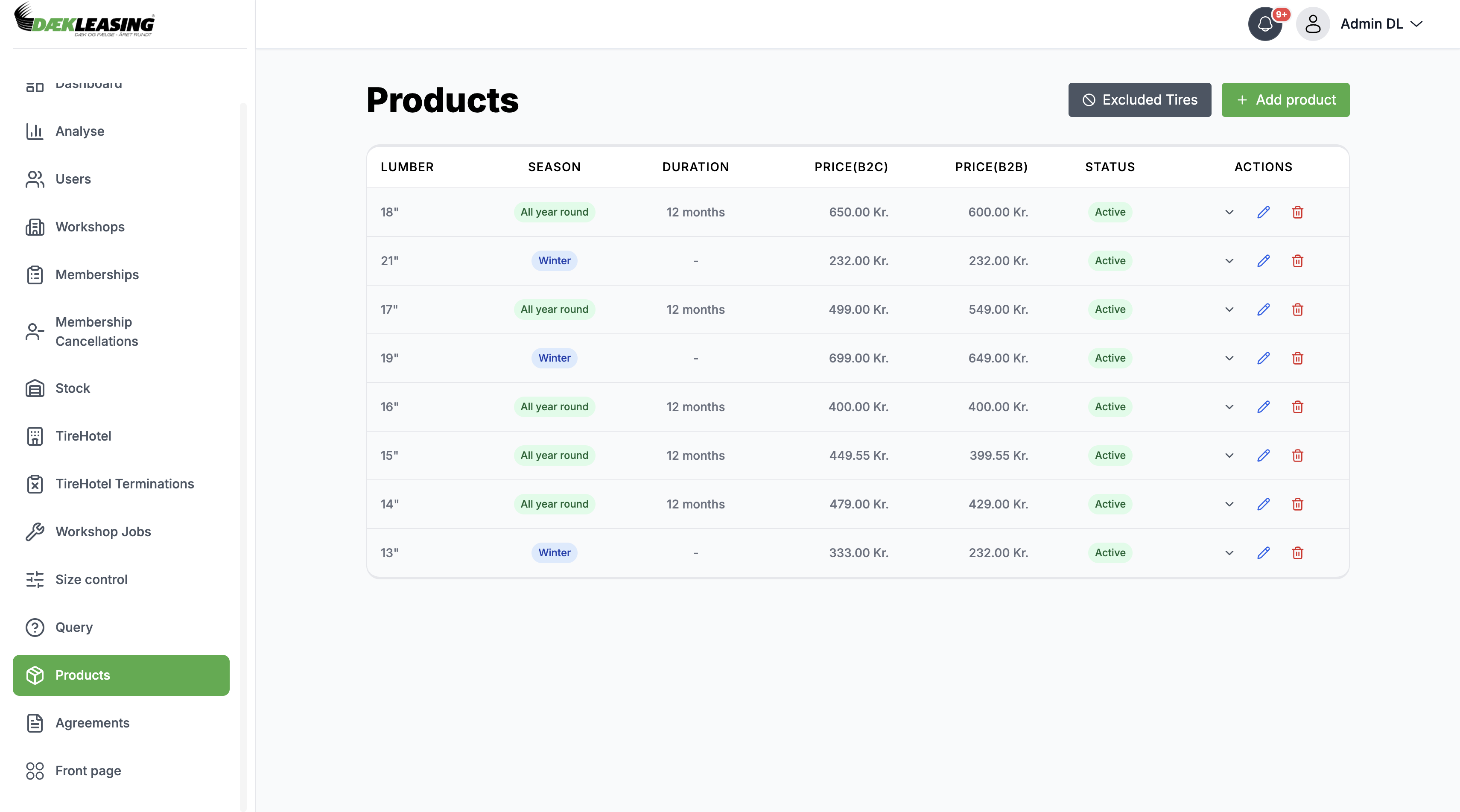Open Agreements in the sidebar
The height and width of the screenshot is (812, 1460).
(x=121, y=723)
